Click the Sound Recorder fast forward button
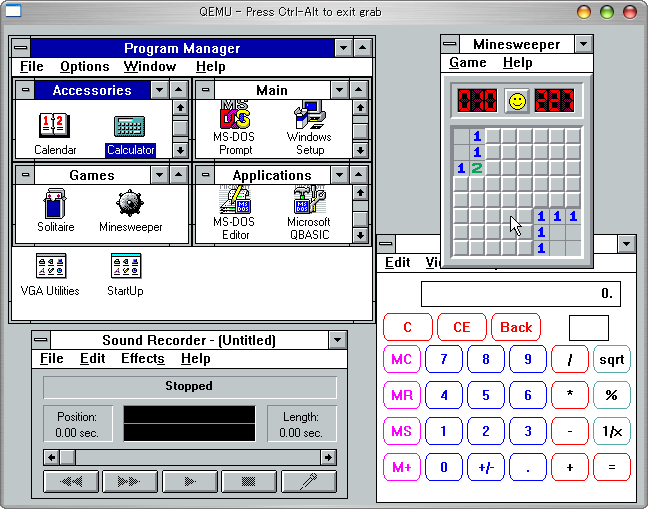The image size is (648, 509). click(130, 481)
